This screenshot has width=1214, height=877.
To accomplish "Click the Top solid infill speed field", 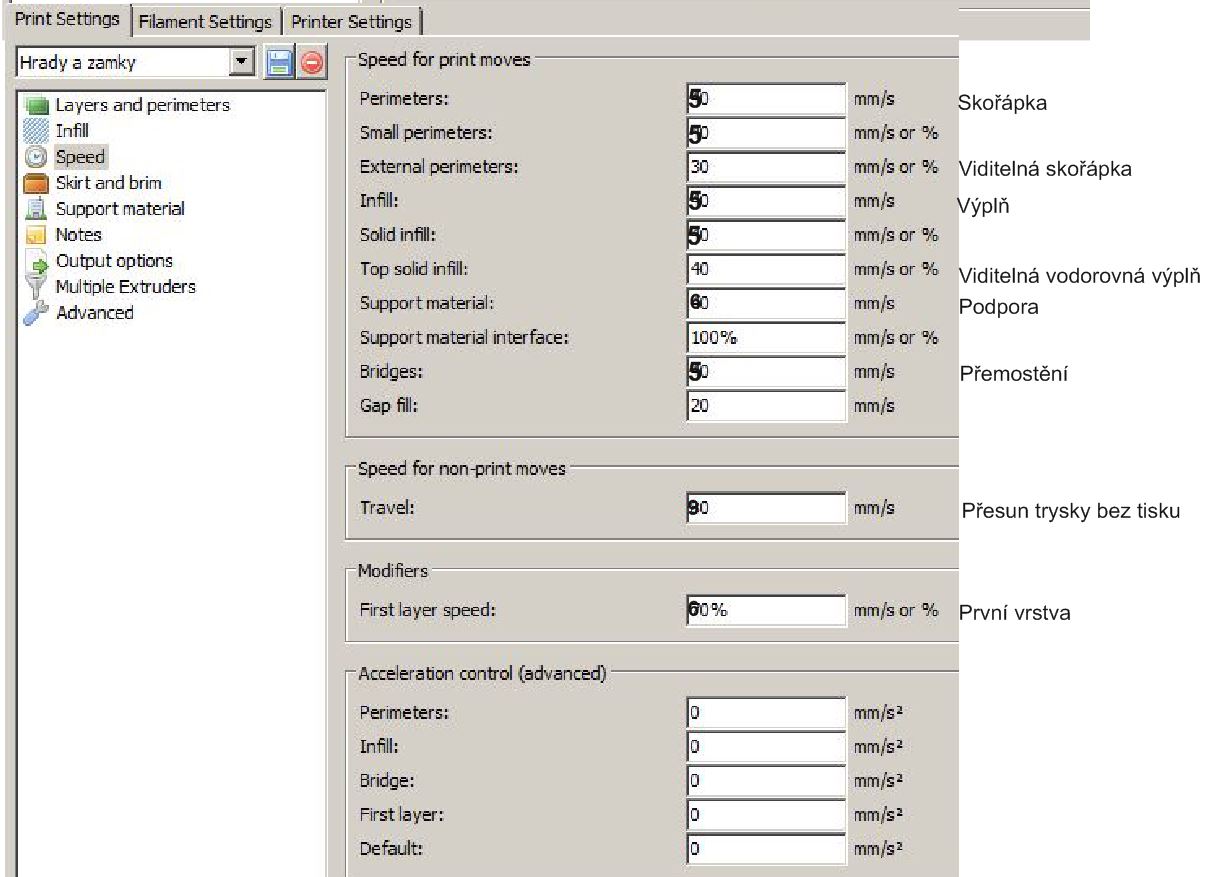I will (x=767, y=269).
